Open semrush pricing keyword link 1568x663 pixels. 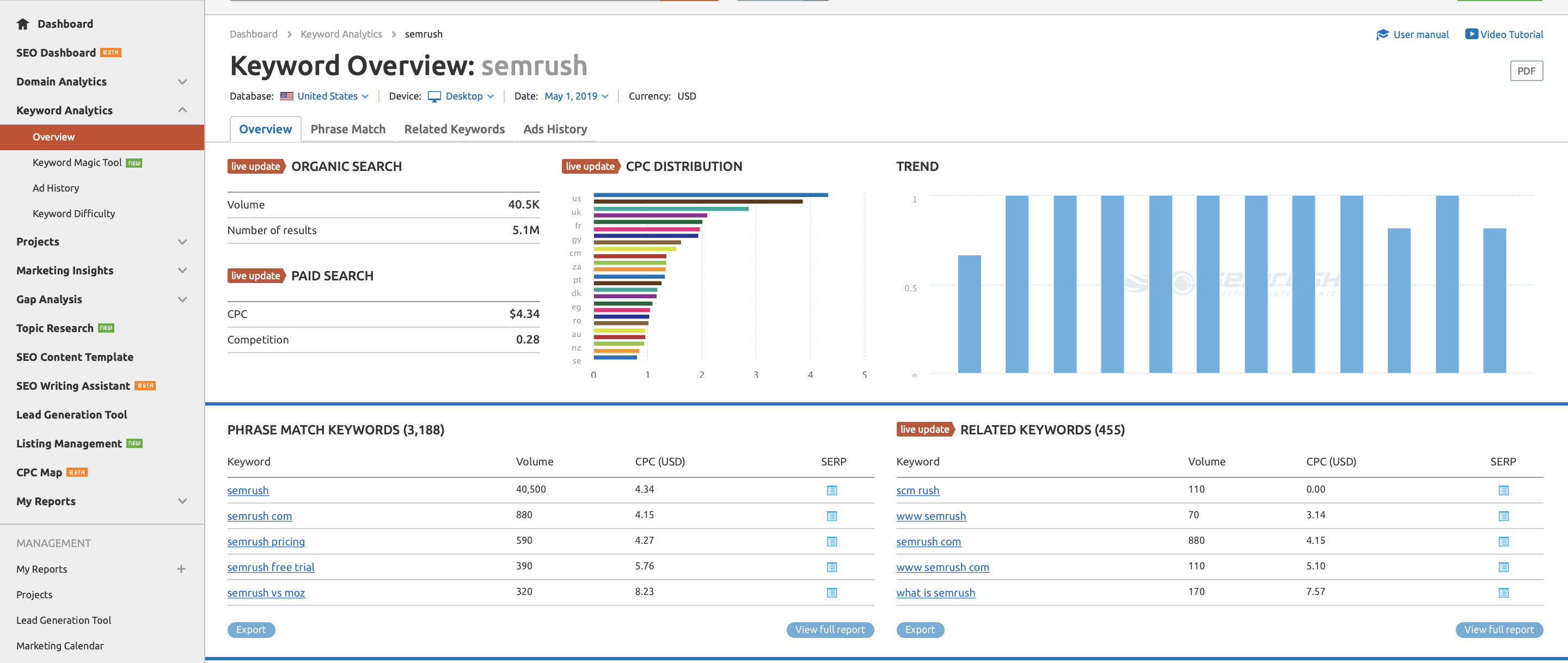click(x=266, y=541)
